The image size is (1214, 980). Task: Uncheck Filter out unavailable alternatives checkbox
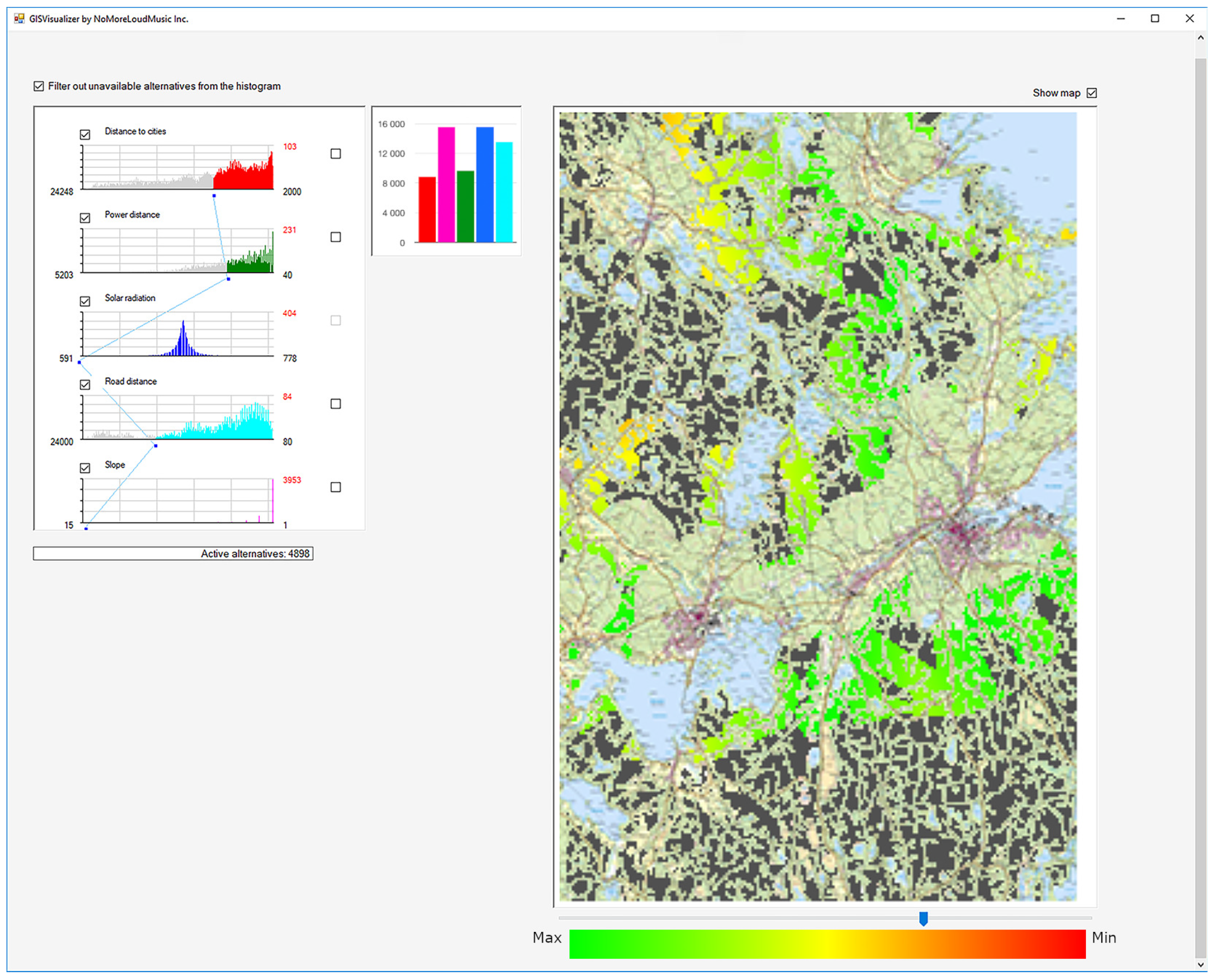click(x=39, y=86)
